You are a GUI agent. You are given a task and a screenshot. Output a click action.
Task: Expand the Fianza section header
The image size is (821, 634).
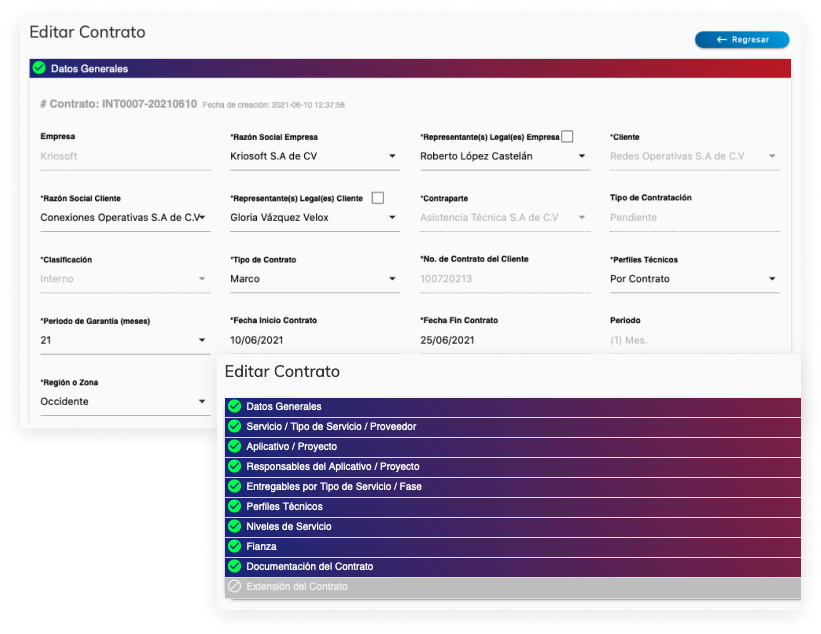(510, 546)
